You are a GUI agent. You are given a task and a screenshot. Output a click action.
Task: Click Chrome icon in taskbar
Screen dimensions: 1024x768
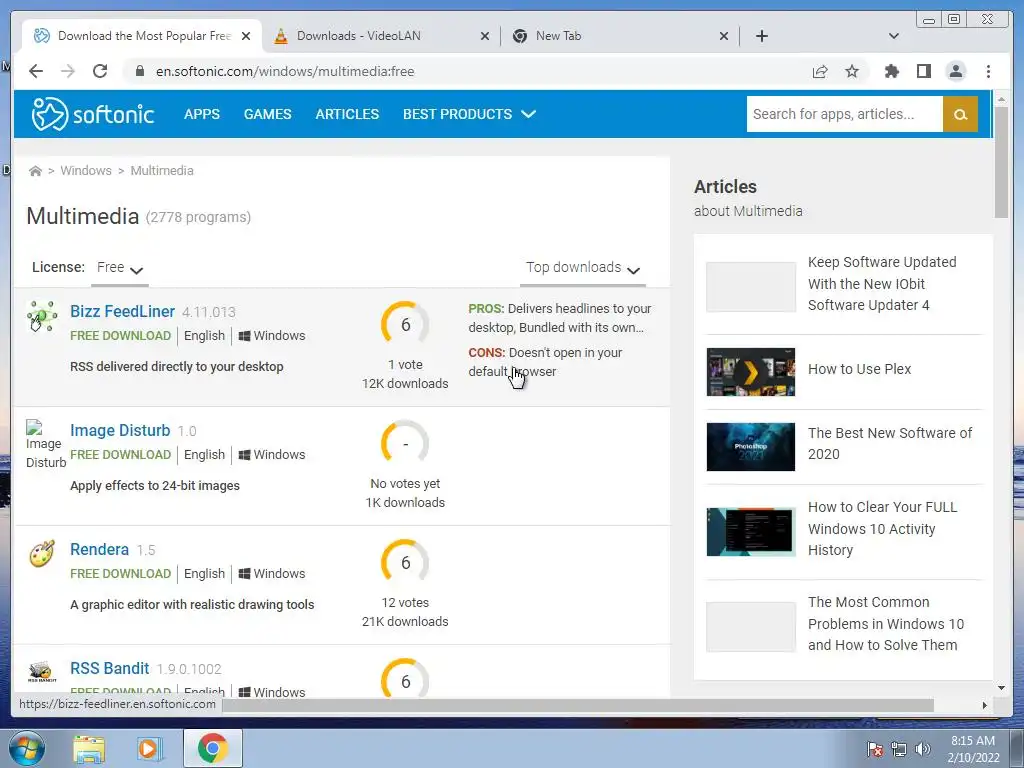point(213,748)
